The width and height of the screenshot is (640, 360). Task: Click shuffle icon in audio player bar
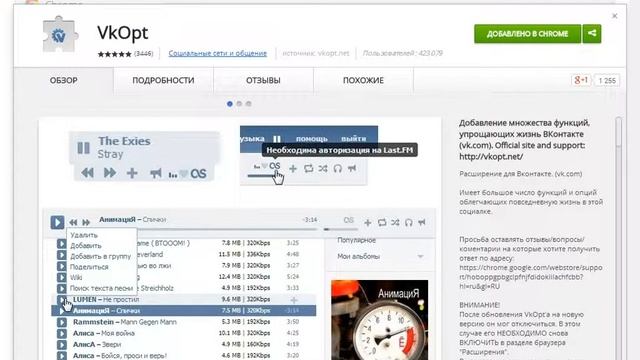click(395, 222)
